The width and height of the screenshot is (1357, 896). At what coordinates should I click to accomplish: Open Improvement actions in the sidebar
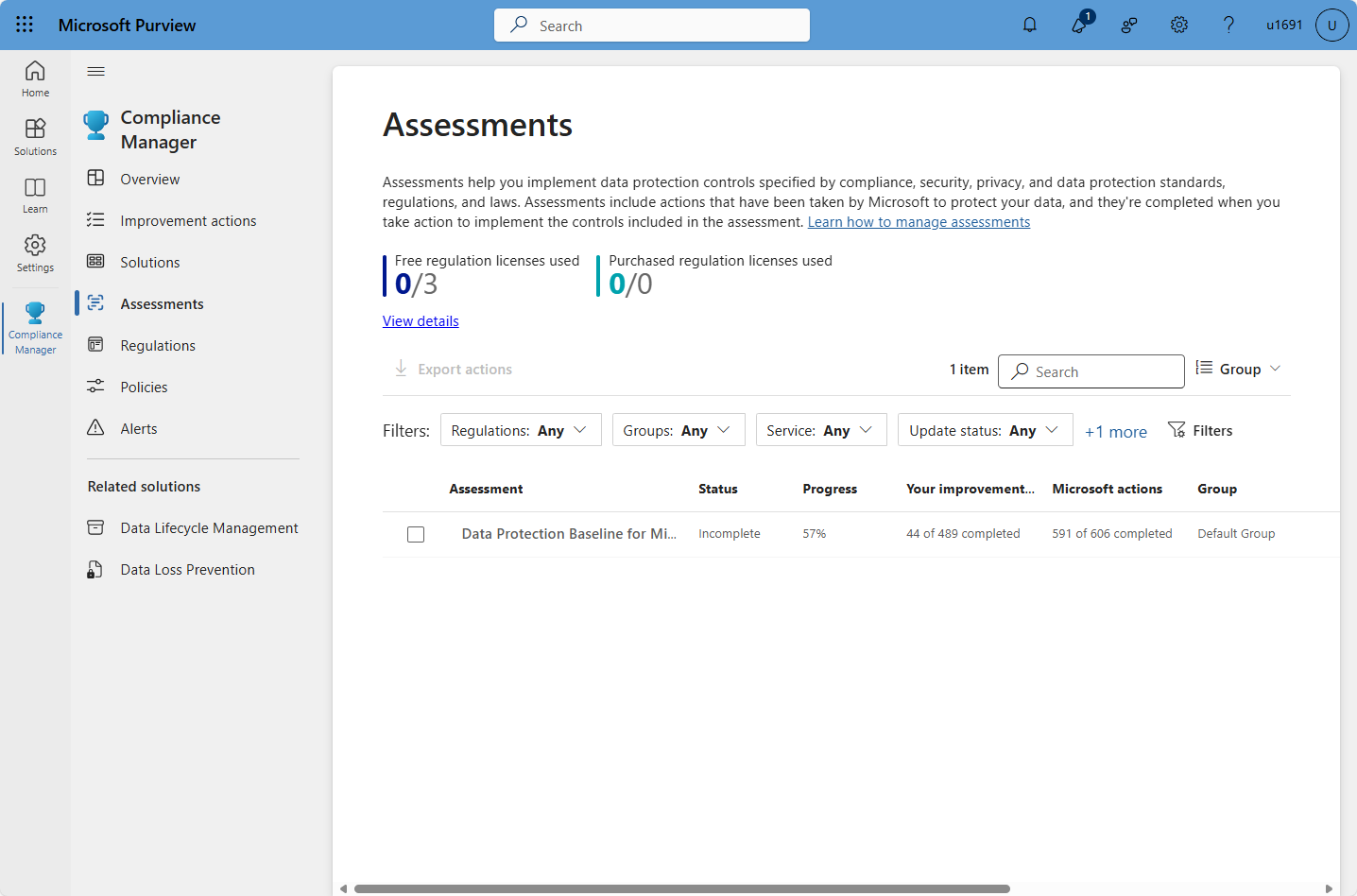tap(188, 220)
